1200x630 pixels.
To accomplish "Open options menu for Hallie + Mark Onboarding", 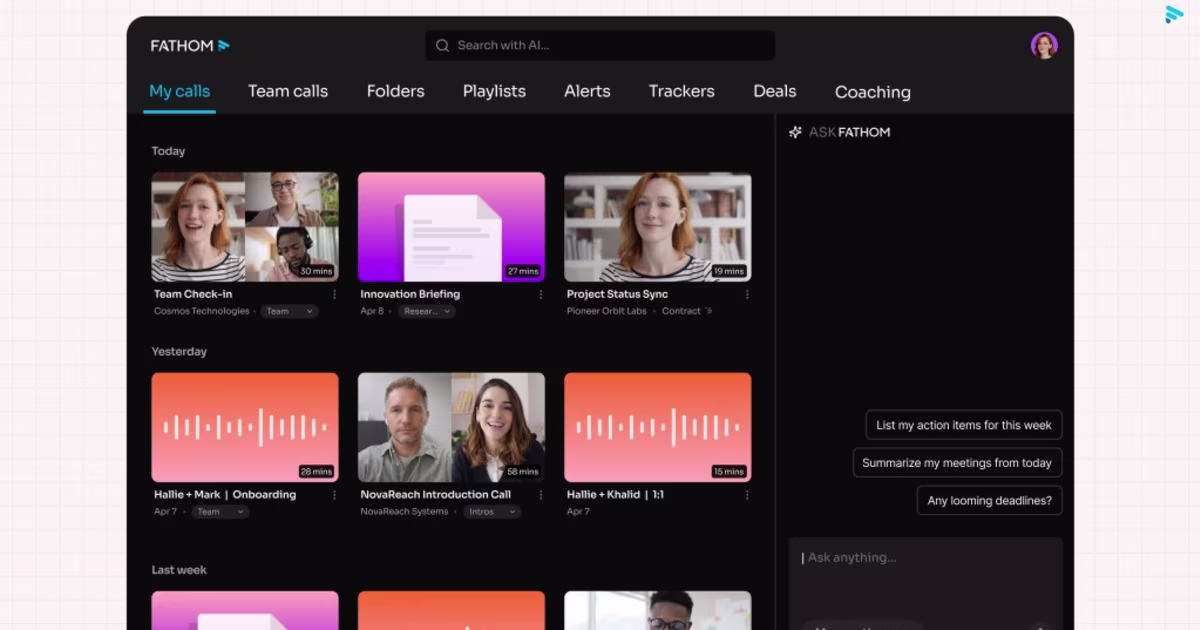I will coord(334,495).
